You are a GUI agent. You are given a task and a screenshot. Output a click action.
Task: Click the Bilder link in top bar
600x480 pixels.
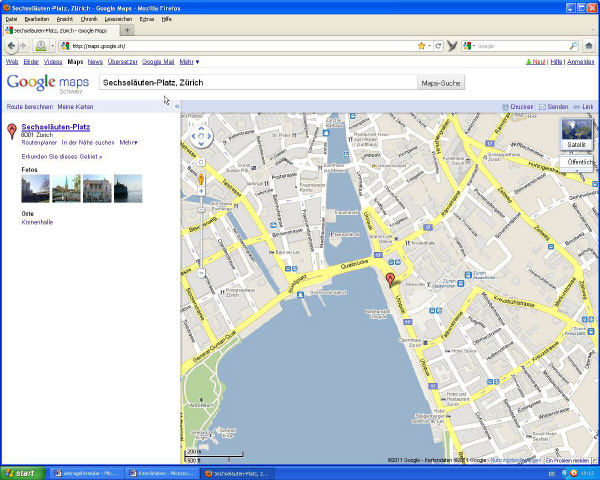pyautogui.click(x=31, y=62)
